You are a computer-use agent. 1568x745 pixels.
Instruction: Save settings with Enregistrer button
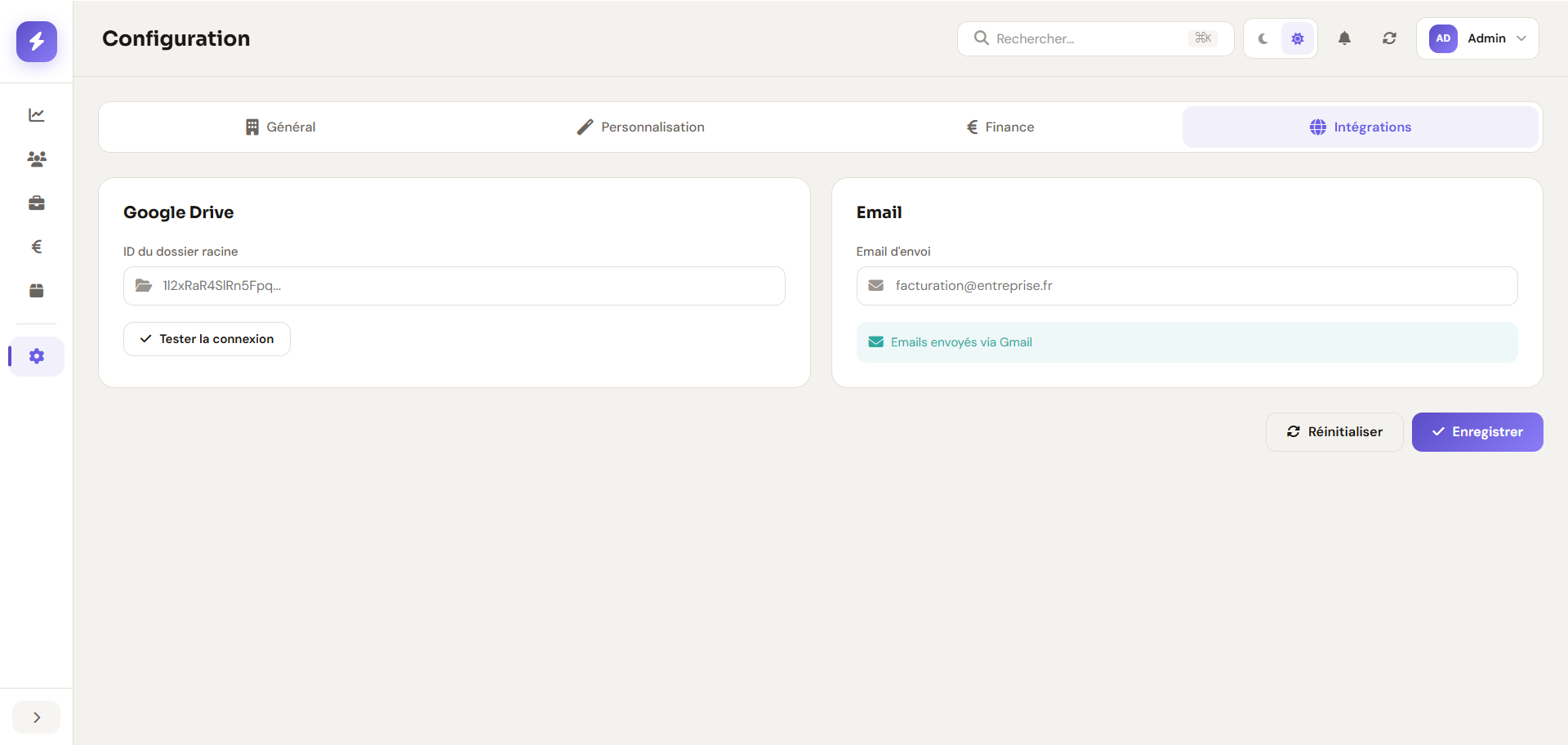[x=1477, y=431]
